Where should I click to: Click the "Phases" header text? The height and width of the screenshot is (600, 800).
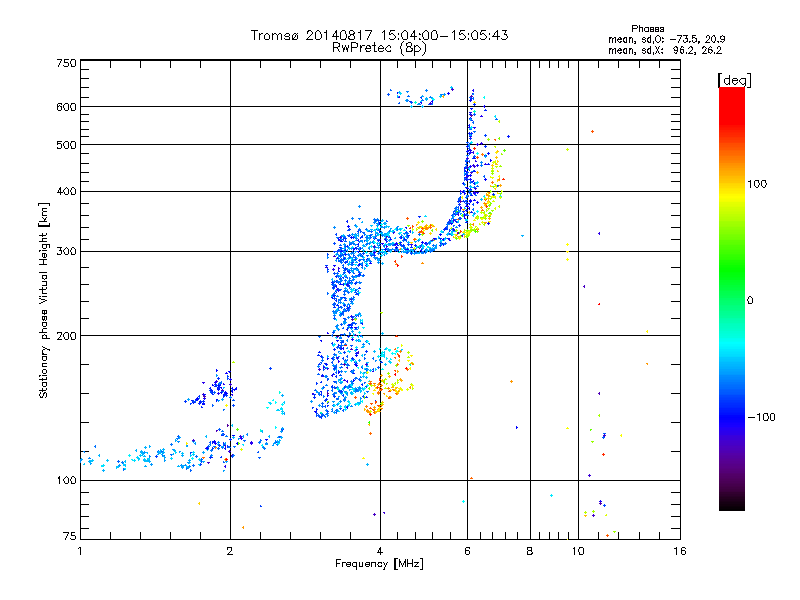click(647, 29)
